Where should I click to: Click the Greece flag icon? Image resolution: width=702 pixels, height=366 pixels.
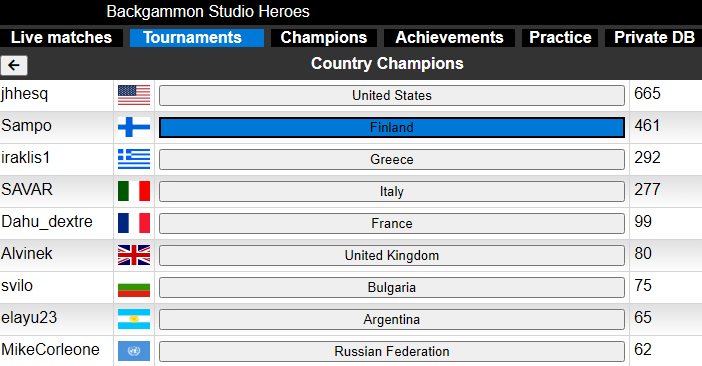(x=134, y=159)
